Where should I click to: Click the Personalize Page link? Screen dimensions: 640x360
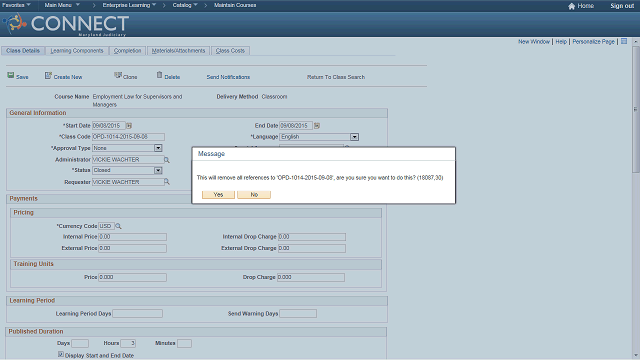pos(593,42)
